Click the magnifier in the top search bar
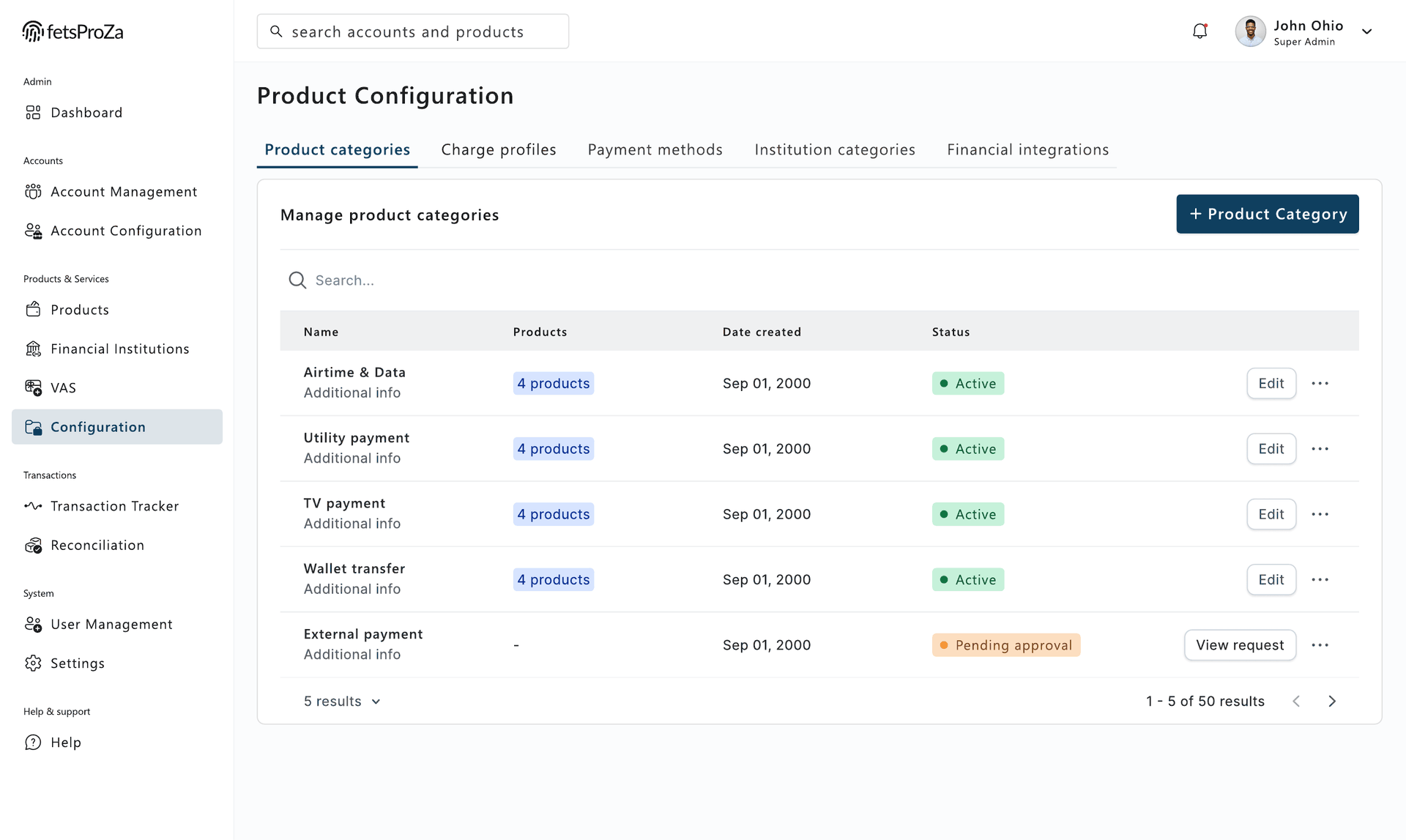1406x840 pixels. point(276,31)
